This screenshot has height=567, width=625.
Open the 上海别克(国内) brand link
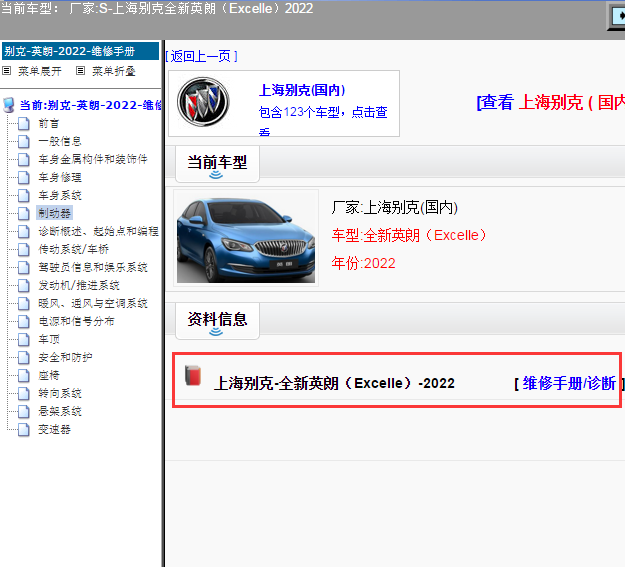tap(302, 90)
